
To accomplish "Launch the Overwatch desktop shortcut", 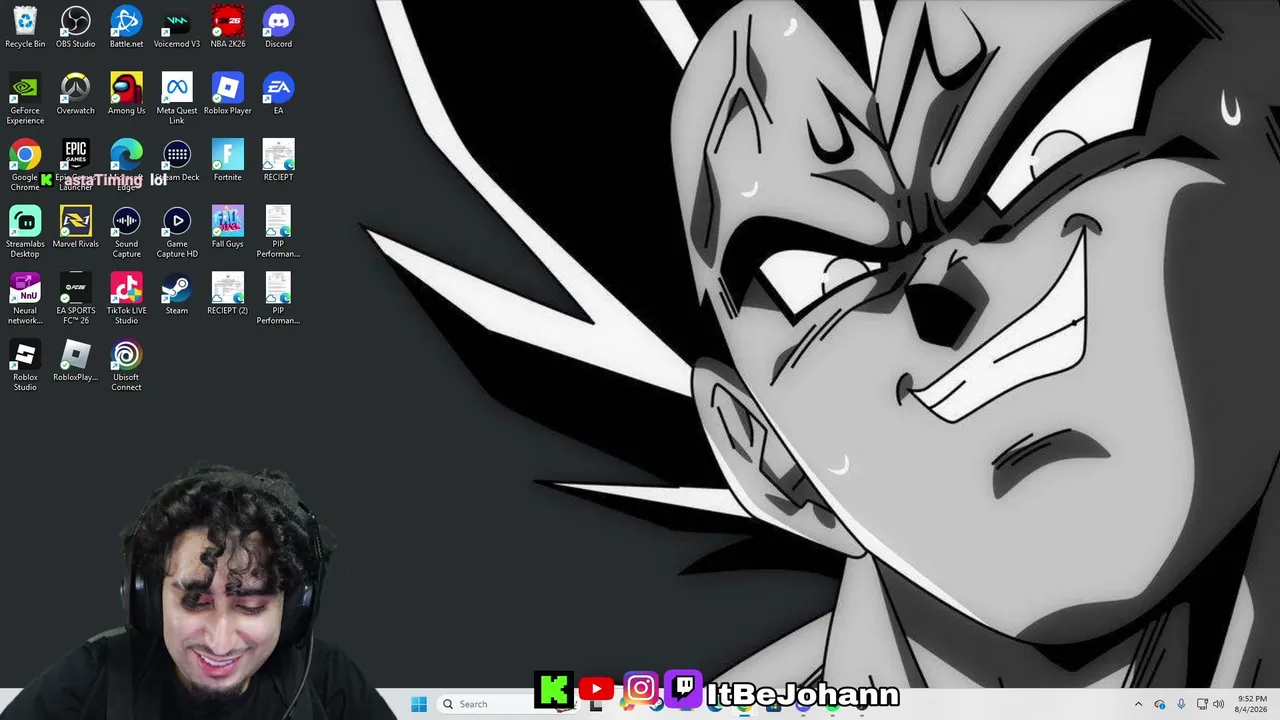I will pyautogui.click(x=76, y=94).
